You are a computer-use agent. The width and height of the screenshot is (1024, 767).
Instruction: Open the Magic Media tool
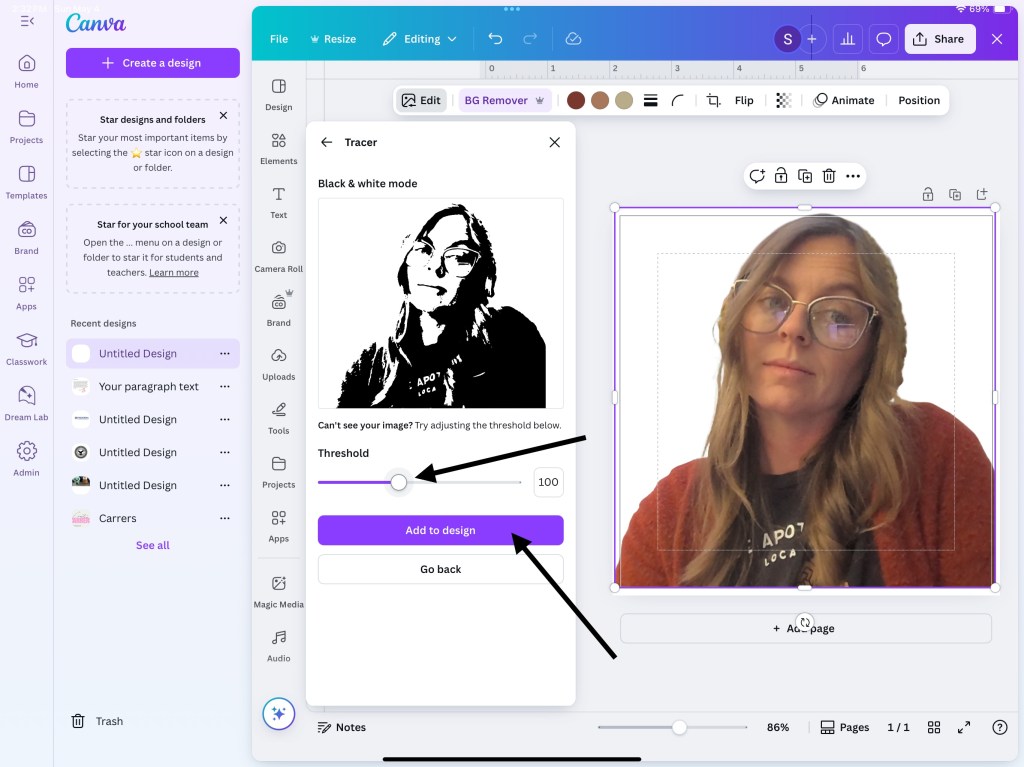click(x=278, y=591)
